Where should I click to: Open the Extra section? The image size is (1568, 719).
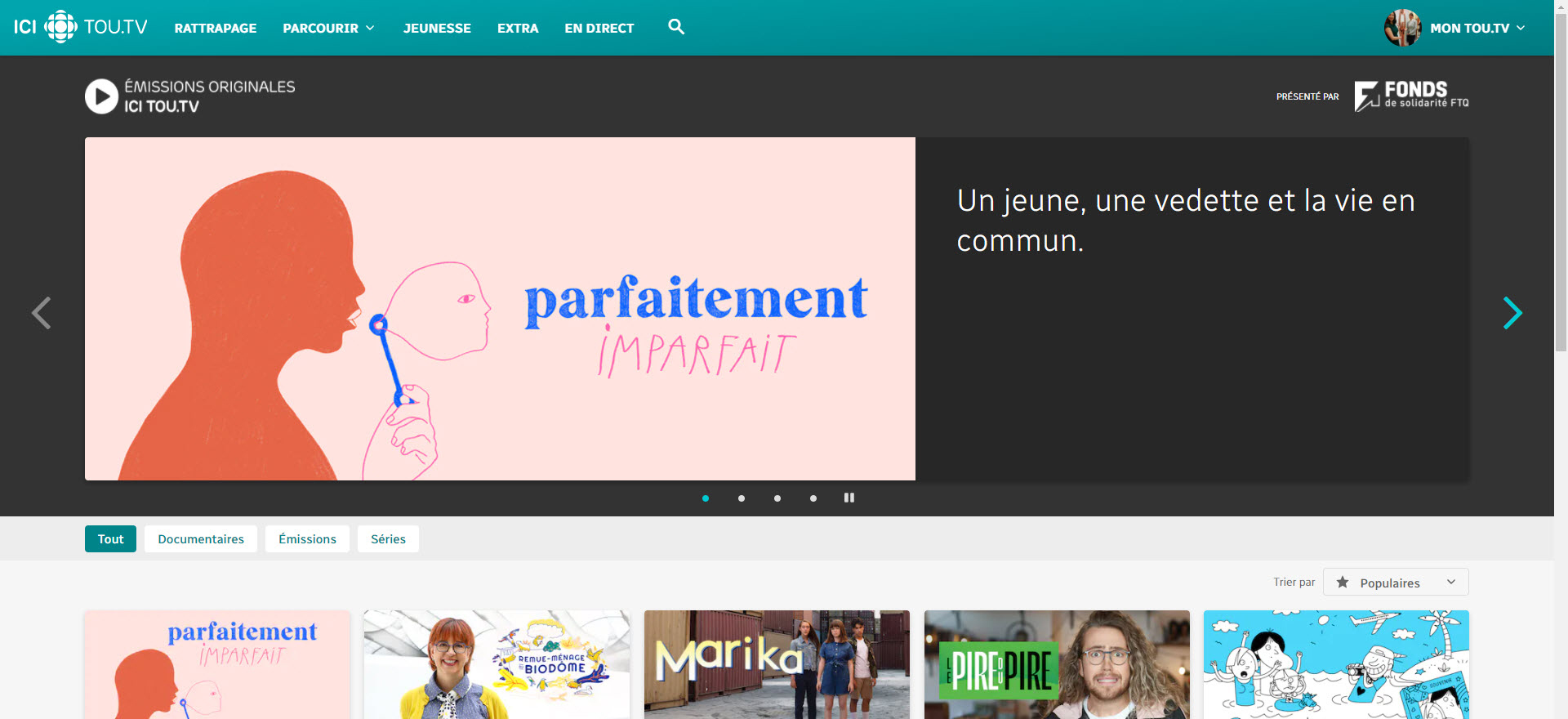[x=518, y=28]
